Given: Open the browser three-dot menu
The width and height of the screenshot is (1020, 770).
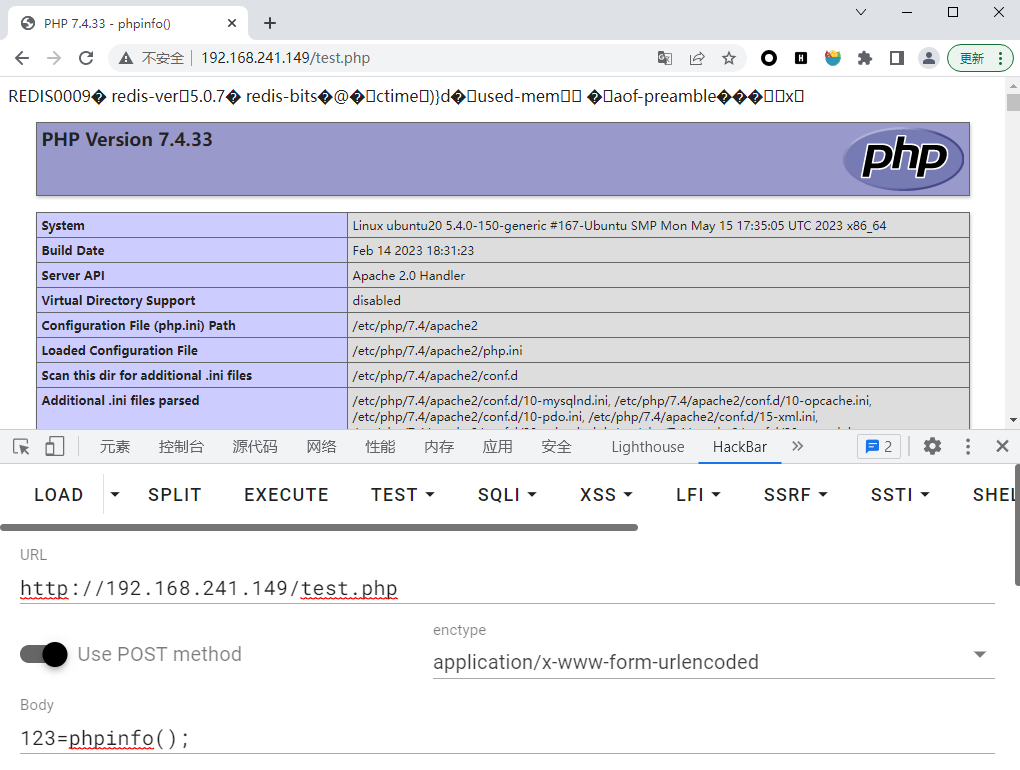Looking at the screenshot, I should [1000, 58].
